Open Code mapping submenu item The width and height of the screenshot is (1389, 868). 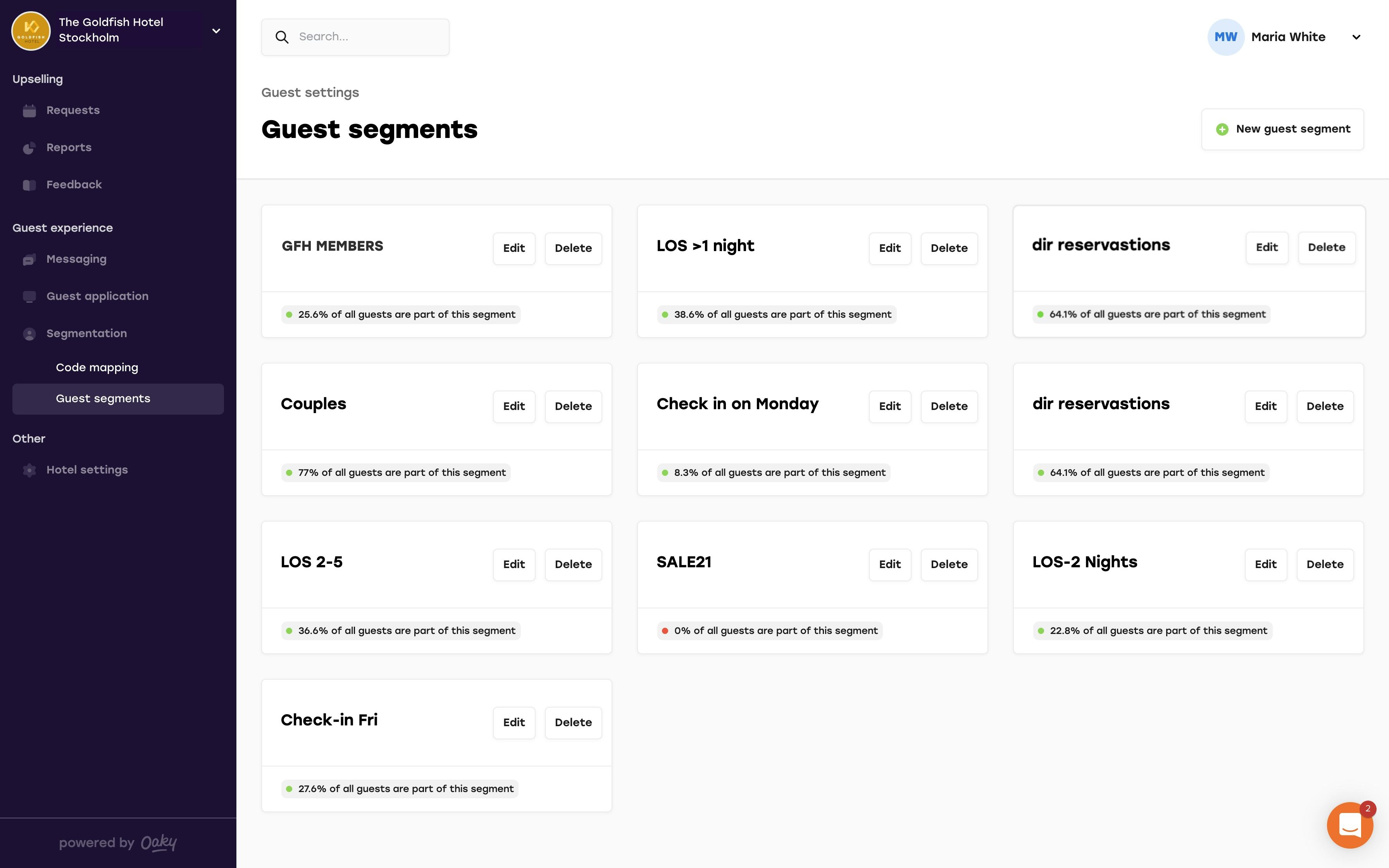click(x=97, y=367)
